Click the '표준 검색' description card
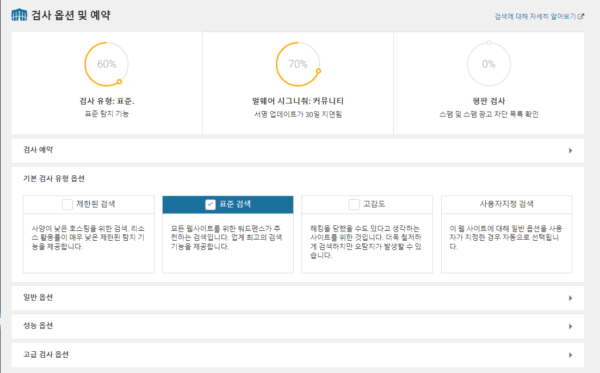The height and width of the screenshot is (373, 600). tap(228, 243)
